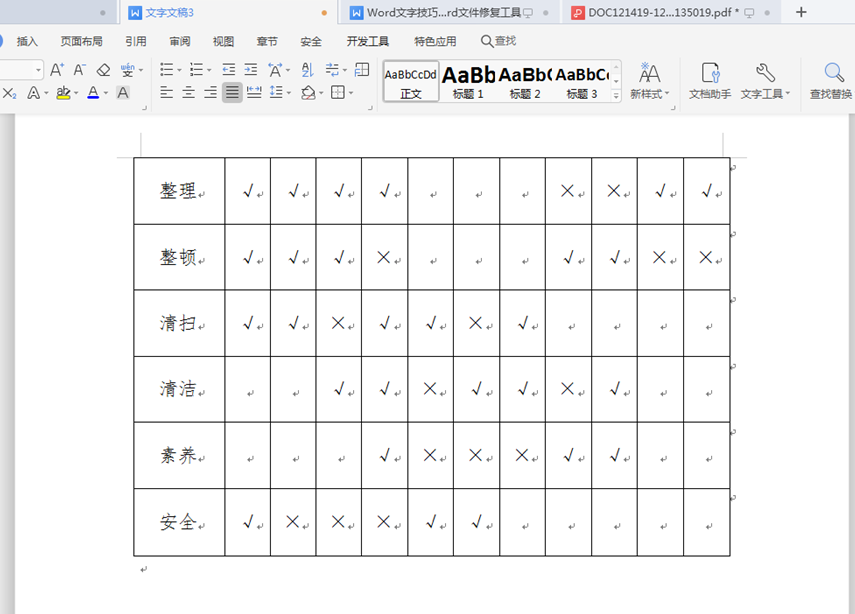
Task: Click the text effects outlined A icon
Action: [34, 93]
